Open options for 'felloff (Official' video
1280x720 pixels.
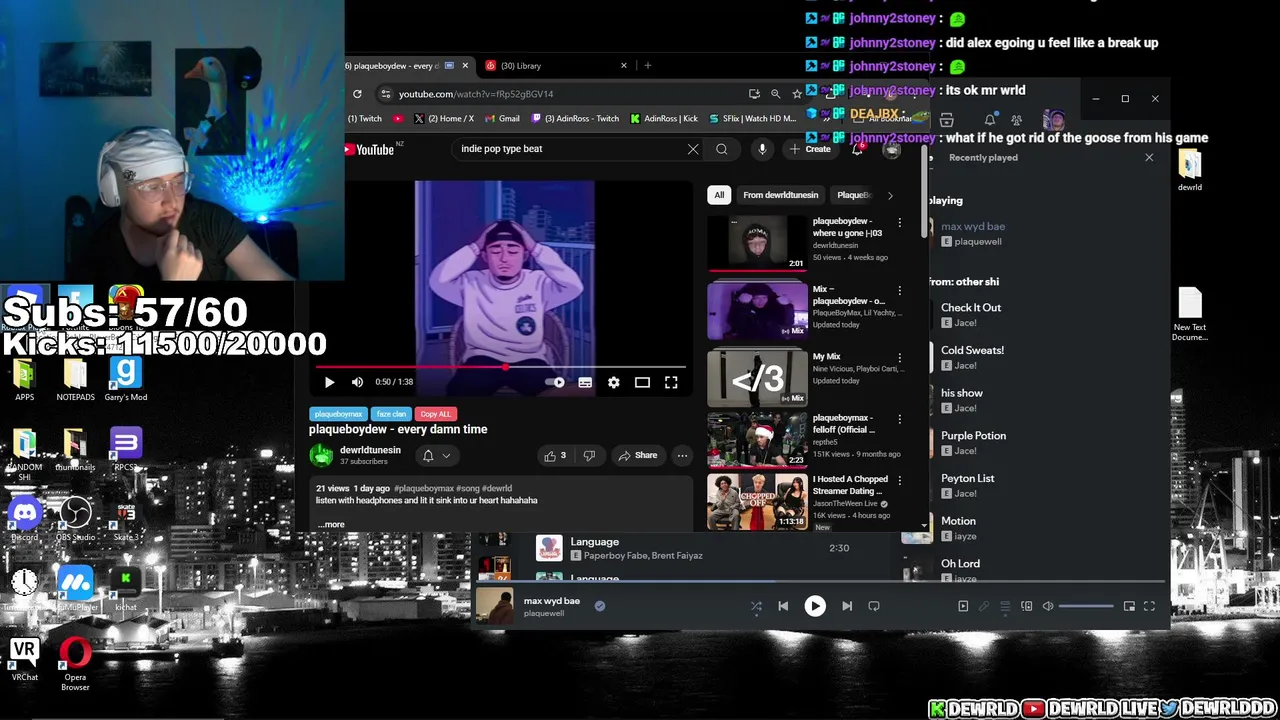point(899,420)
